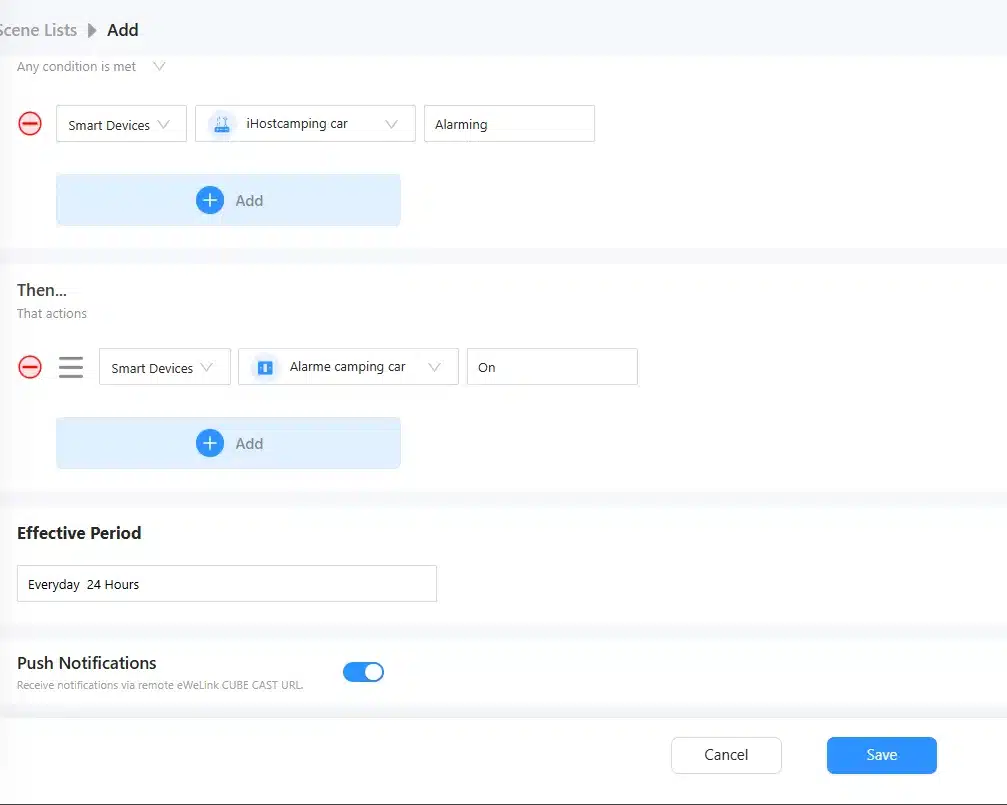The image size is (1007, 805).
Task: Remove the iHostcamping car condition row
Action: (x=30, y=124)
